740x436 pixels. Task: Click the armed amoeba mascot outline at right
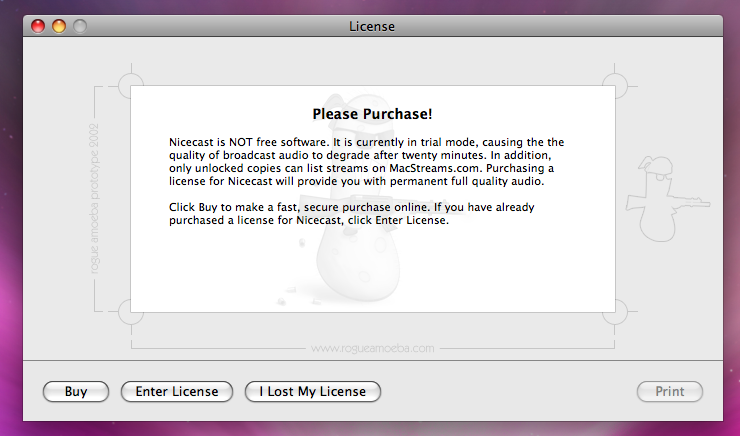tap(666, 199)
